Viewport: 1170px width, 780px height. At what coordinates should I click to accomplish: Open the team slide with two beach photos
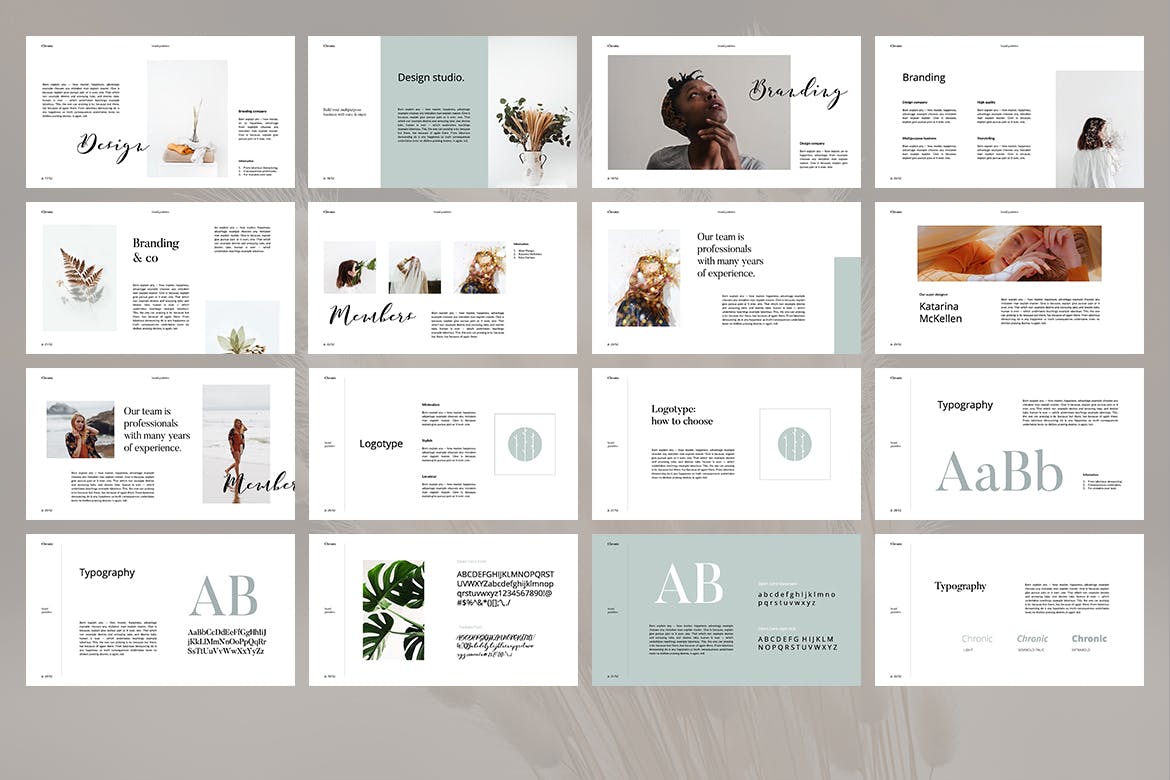[x=160, y=443]
